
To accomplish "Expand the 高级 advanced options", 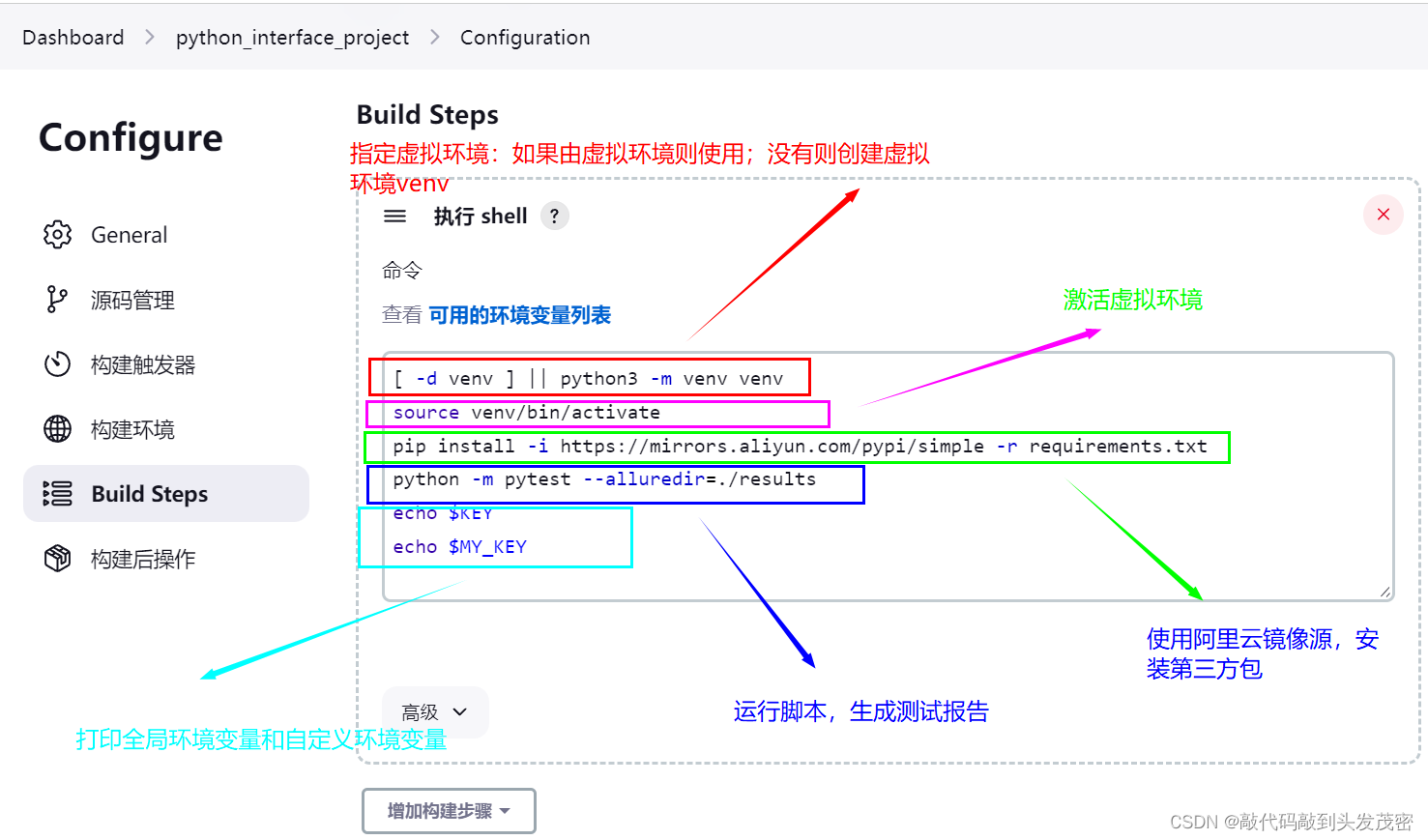I will [x=435, y=712].
